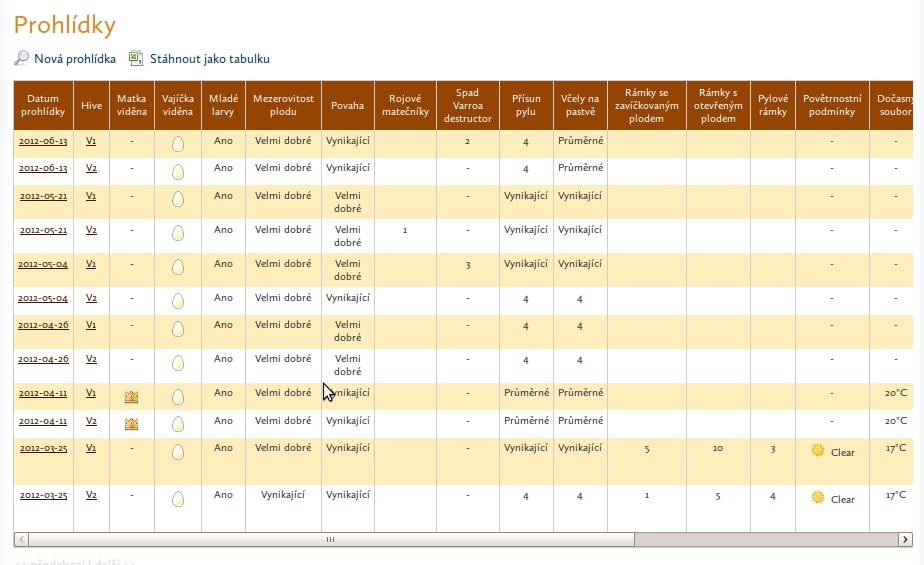This screenshot has height=565, width=924.
Task: Click the Rámky se zavíčkovaným plodem header
Action: click(647, 105)
